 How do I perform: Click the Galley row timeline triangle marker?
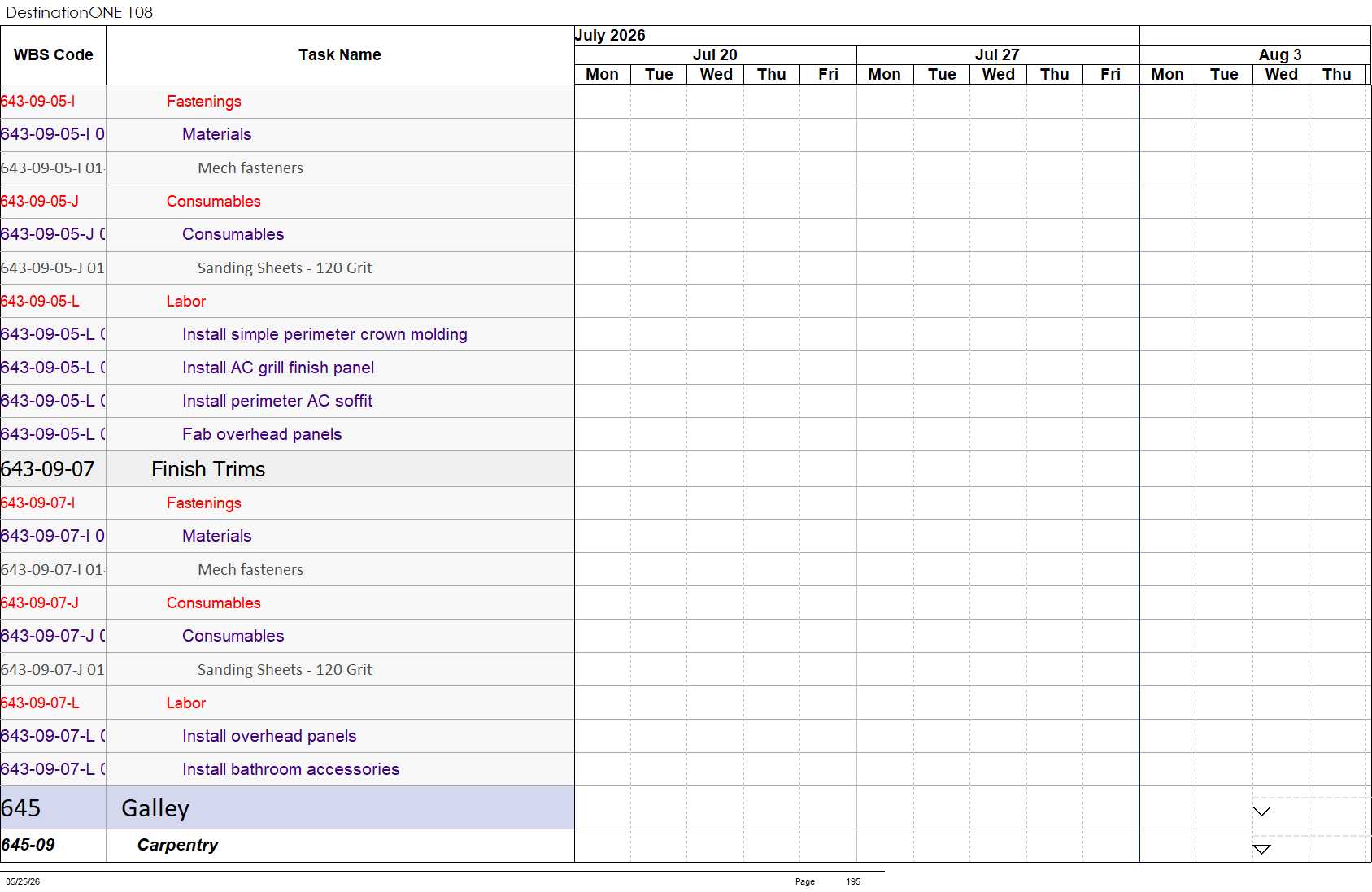1261,811
